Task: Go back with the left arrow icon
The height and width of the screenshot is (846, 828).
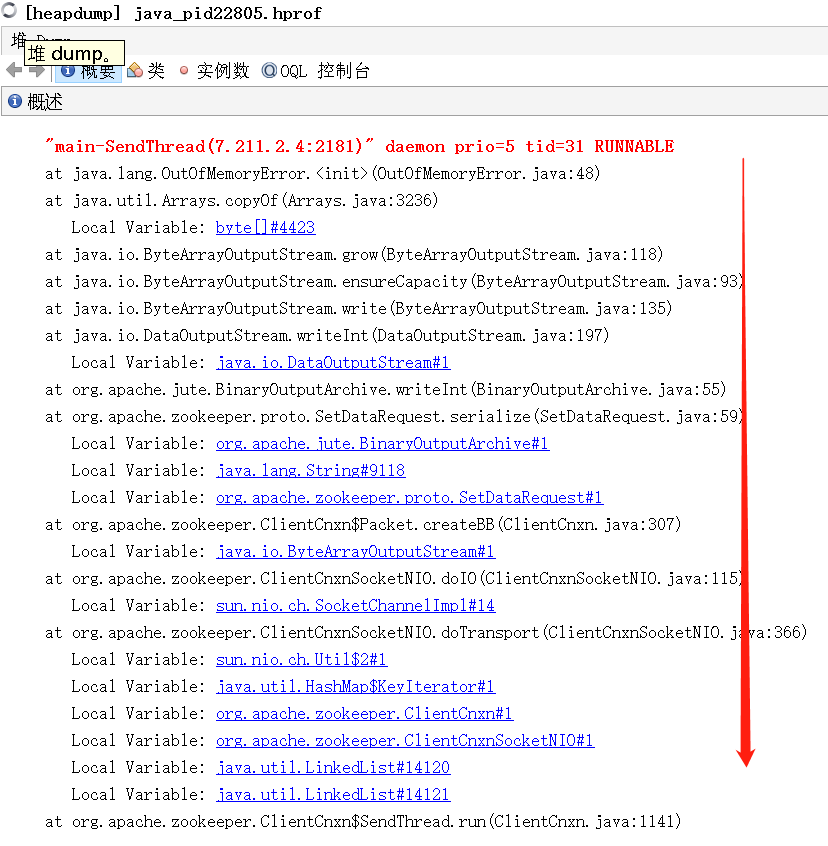Action: (x=14, y=70)
